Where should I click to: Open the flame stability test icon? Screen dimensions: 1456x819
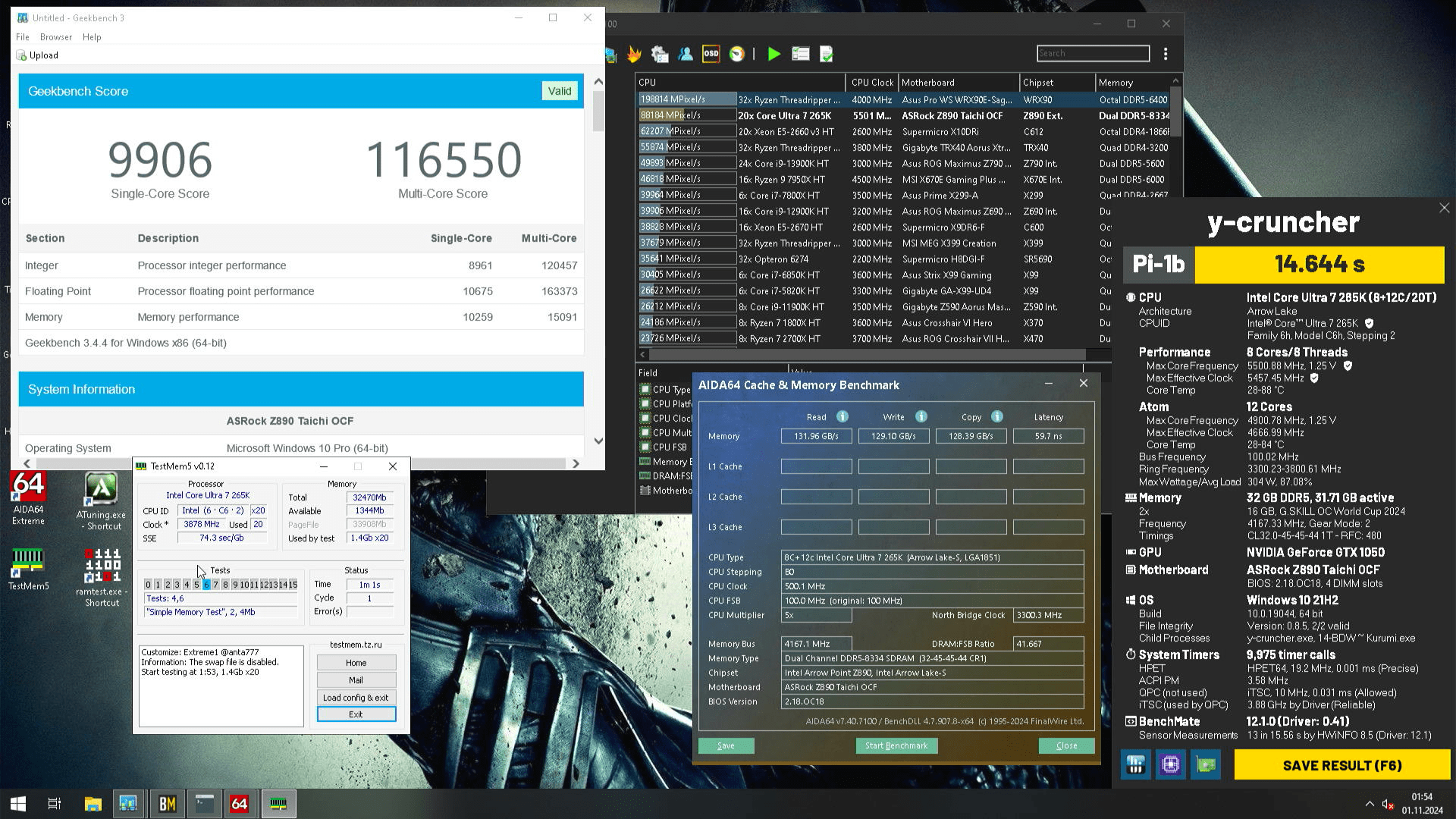pyautogui.click(x=634, y=54)
